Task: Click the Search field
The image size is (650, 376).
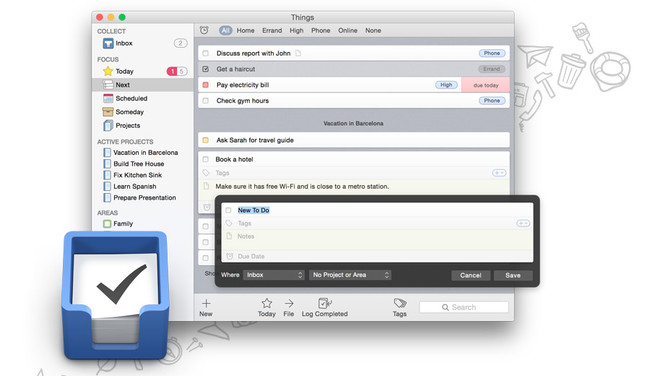Action: point(464,307)
